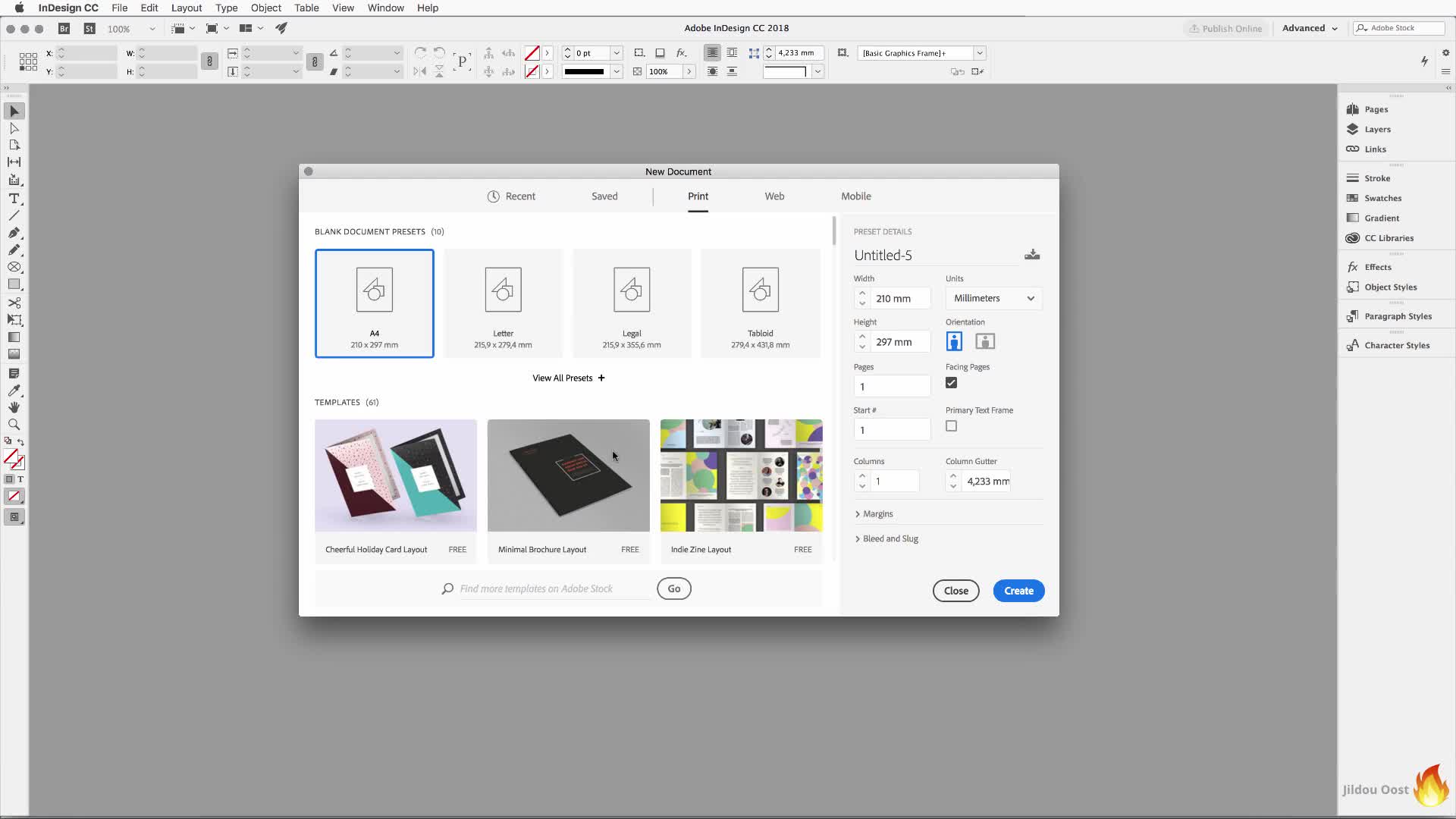Screen dimensions: 1456x819
Task: Select the Rectangle Frame tool
Action: click(x=14, y=267)
